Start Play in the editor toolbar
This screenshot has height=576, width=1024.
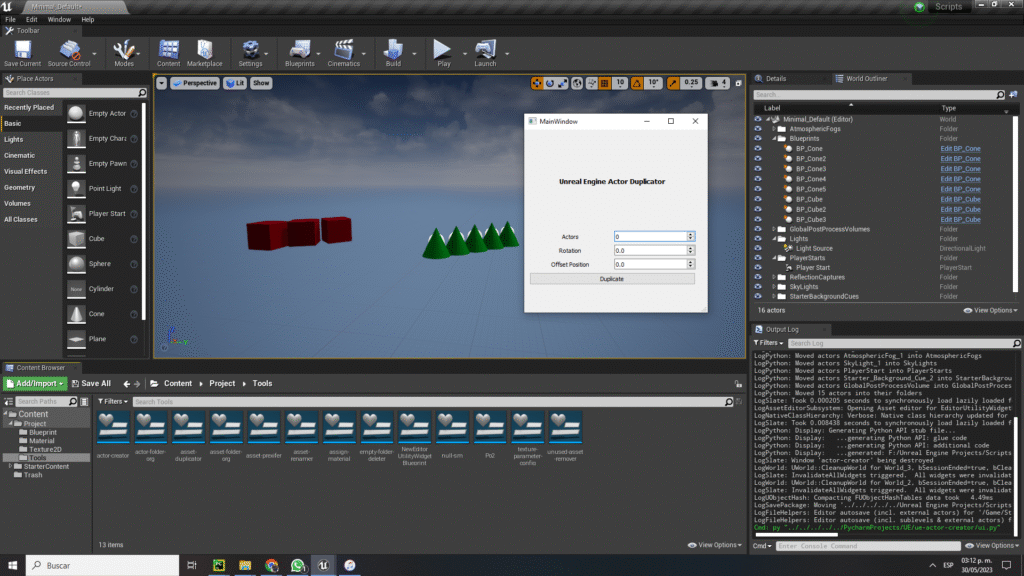point(443,53)
